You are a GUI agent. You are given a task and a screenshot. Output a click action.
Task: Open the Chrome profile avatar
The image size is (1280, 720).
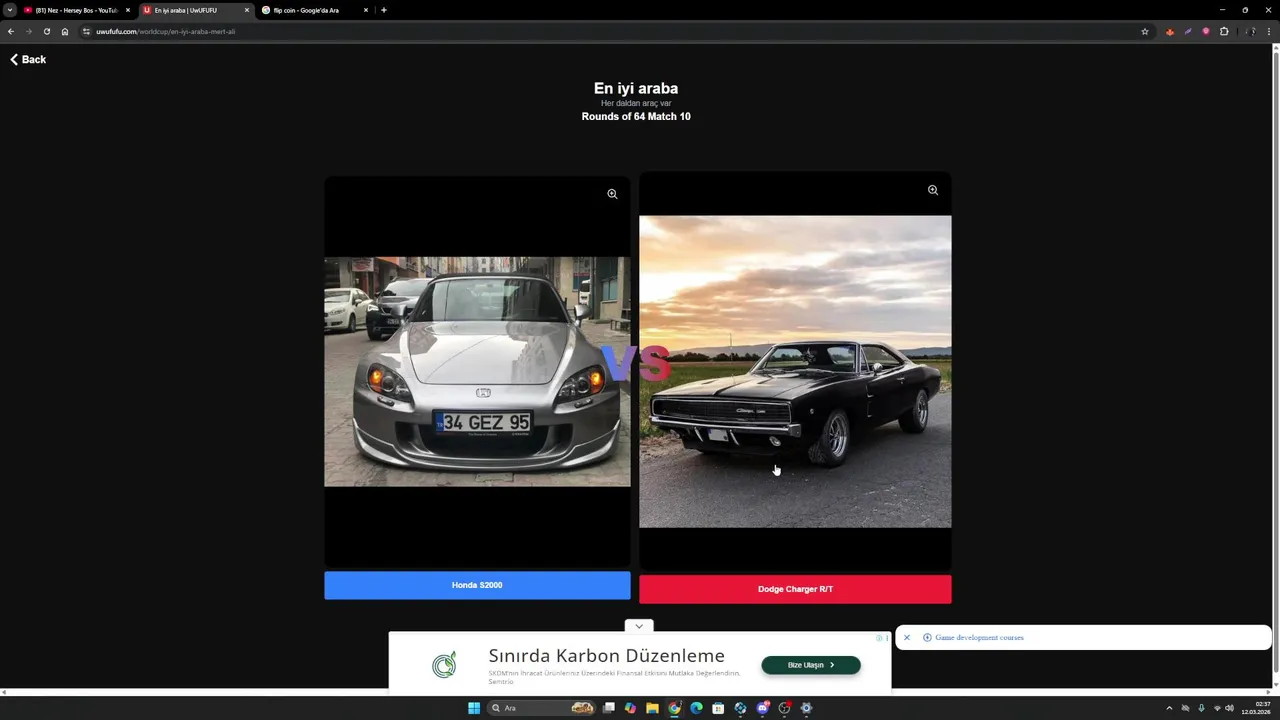[x=1250, y=31]
